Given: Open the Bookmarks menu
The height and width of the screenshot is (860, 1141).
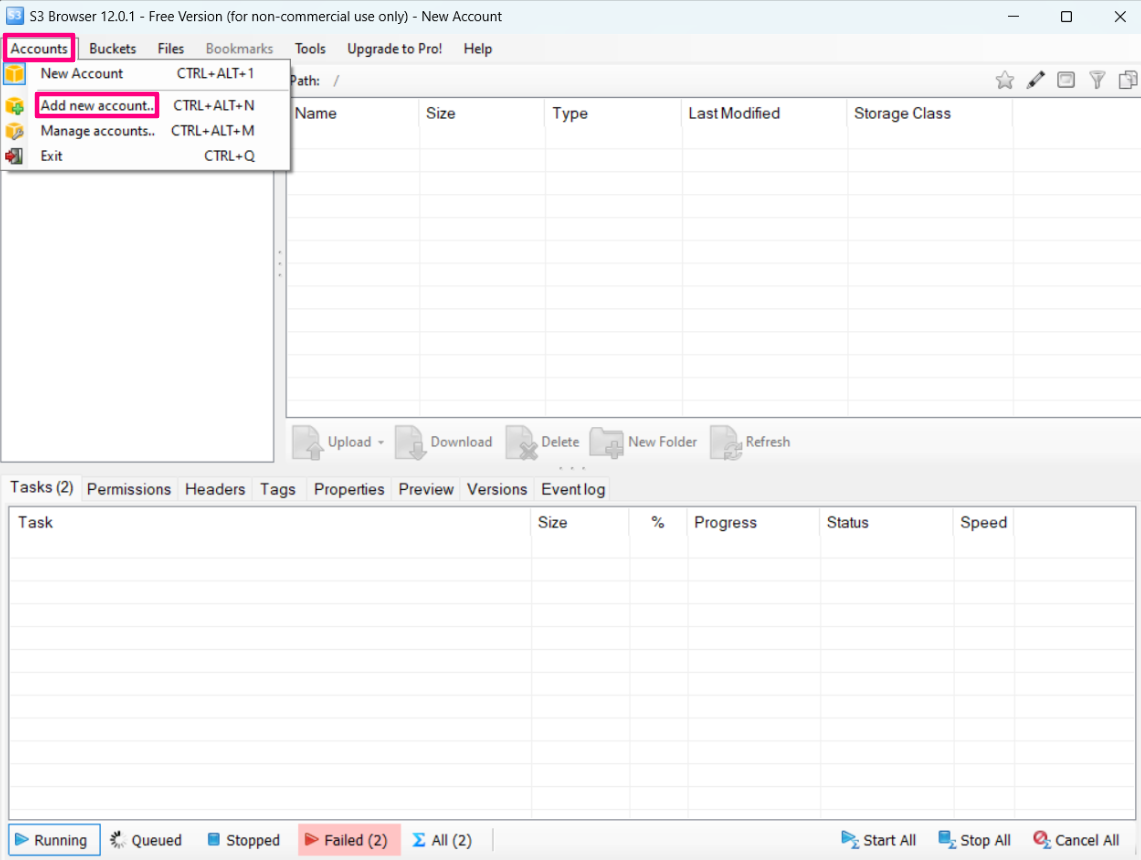Looking at the screenshot, I should pyautogui.click(x=239, y=49).
